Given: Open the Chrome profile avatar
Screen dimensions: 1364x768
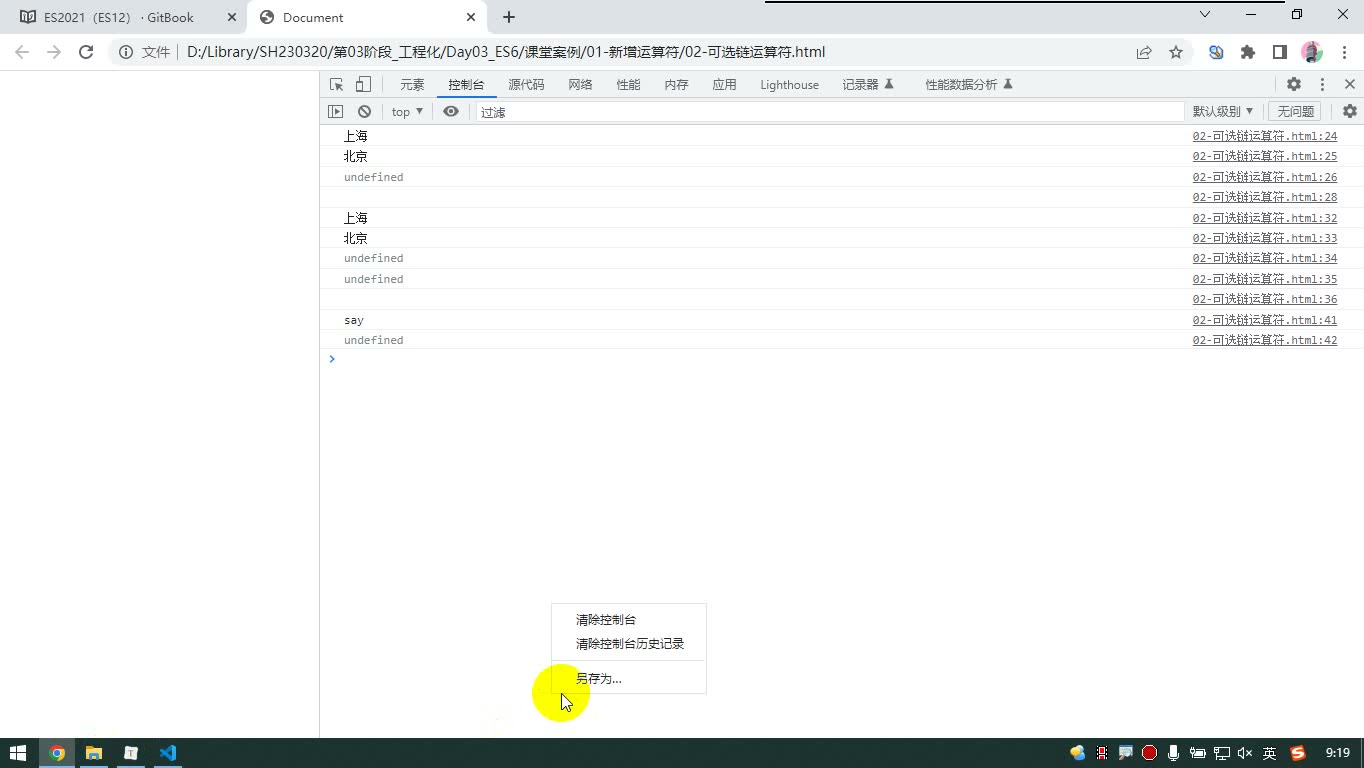Looking at the screenshot, I should pos(1312,52).
